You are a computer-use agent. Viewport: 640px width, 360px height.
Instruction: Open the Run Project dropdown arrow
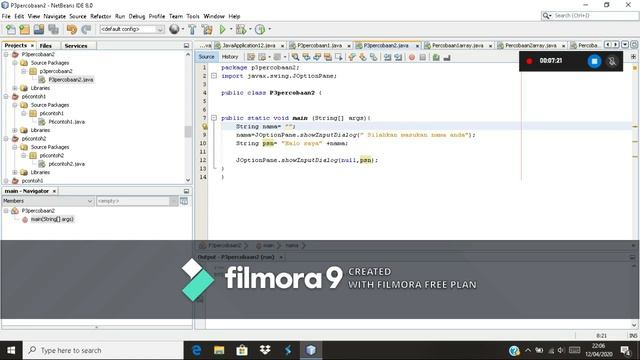[x=231, y=29]
